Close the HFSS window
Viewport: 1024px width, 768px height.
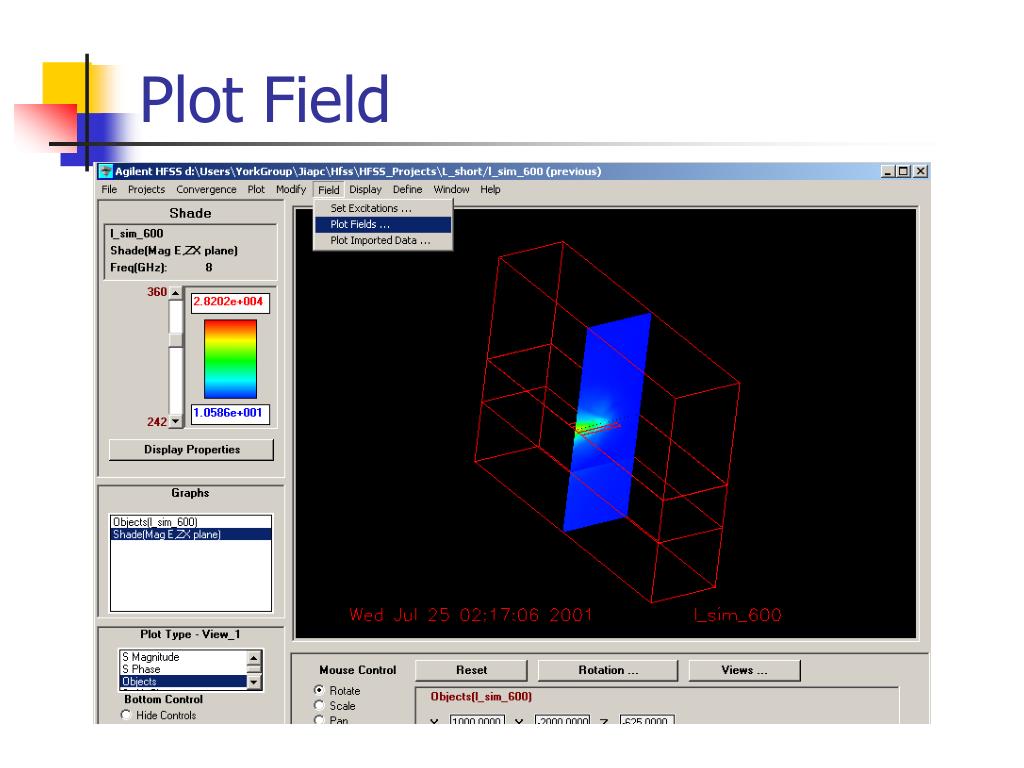click(x=920, y=171)
